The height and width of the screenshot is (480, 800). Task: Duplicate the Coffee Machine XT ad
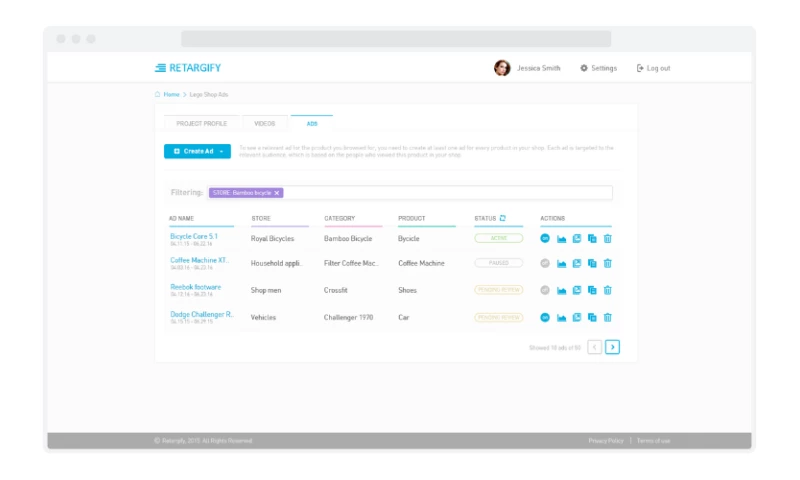pyautogui.click(x=592, y=264)
